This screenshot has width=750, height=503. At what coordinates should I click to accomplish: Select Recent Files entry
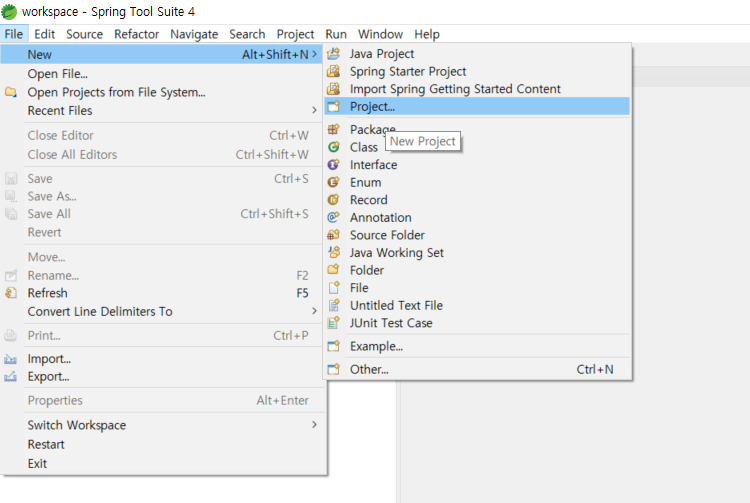tap(162, 110)
